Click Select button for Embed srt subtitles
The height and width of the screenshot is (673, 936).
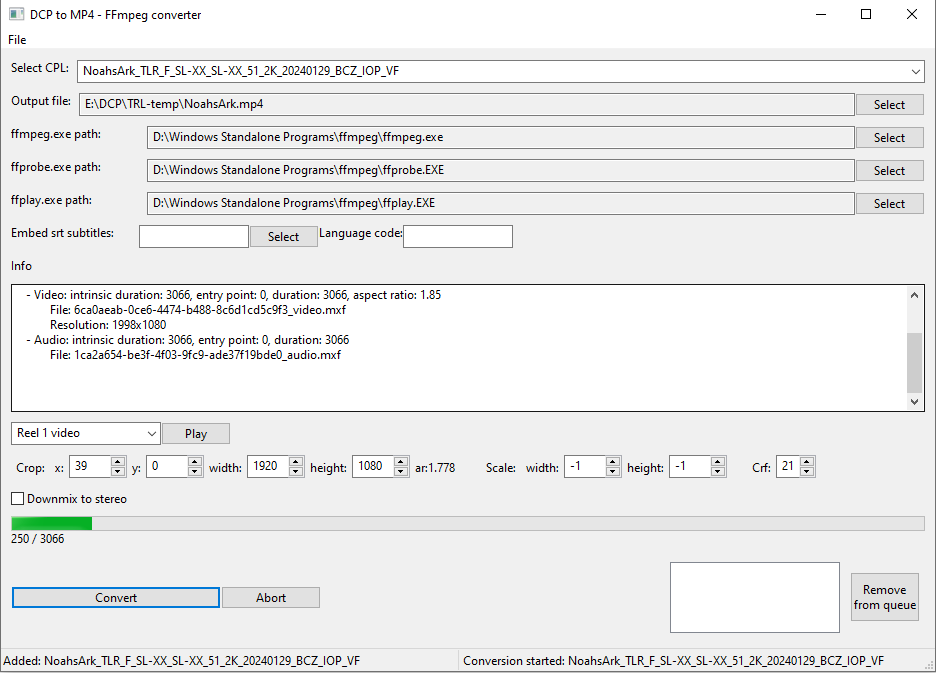pyautogui.click(x=284, y=236)
